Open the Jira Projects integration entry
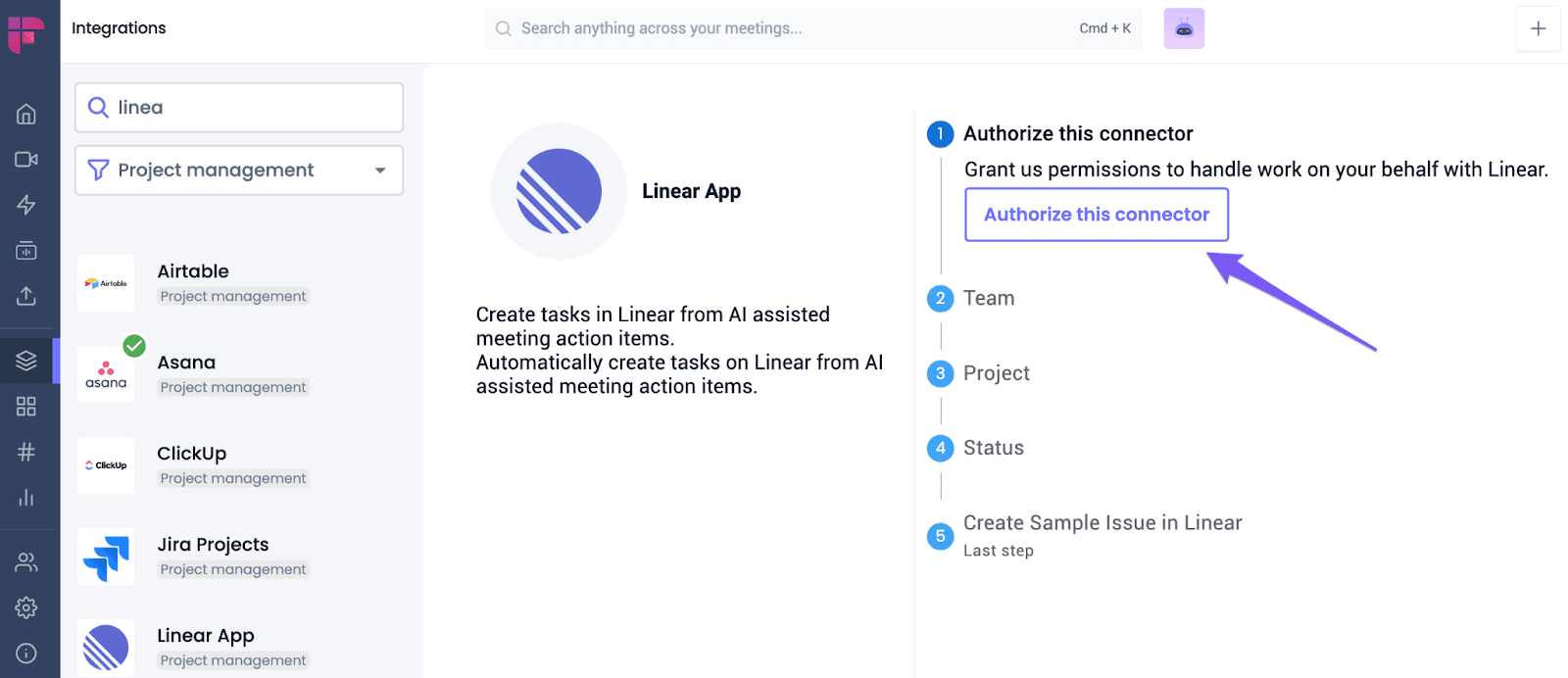This screenshot has width=1568, height=678. pos(239,557)
